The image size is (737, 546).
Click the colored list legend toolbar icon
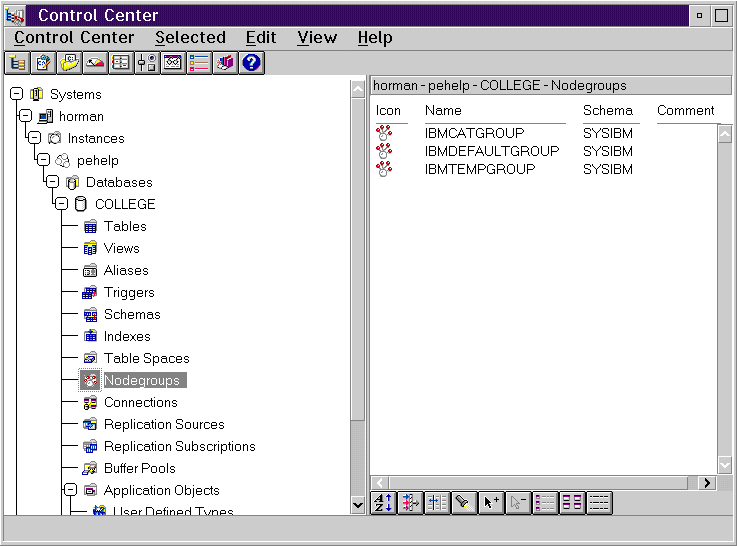199,63
